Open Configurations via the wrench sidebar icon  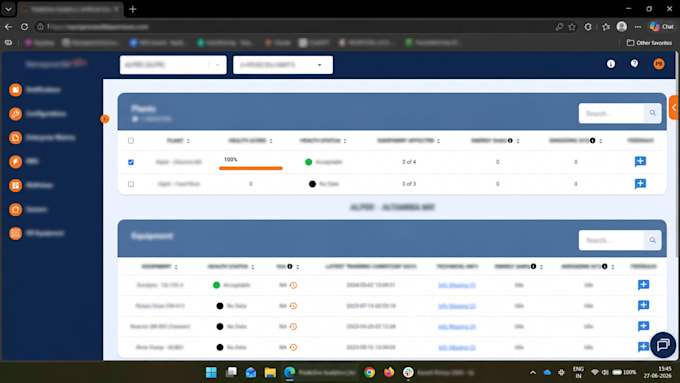[x=16, y=114]
